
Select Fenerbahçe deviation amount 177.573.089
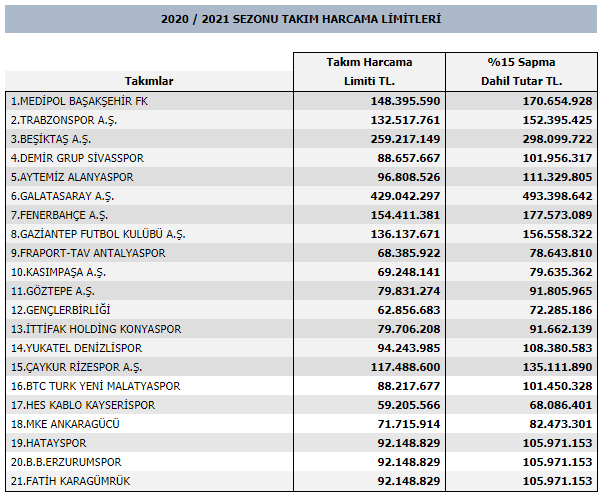point(557,215)
